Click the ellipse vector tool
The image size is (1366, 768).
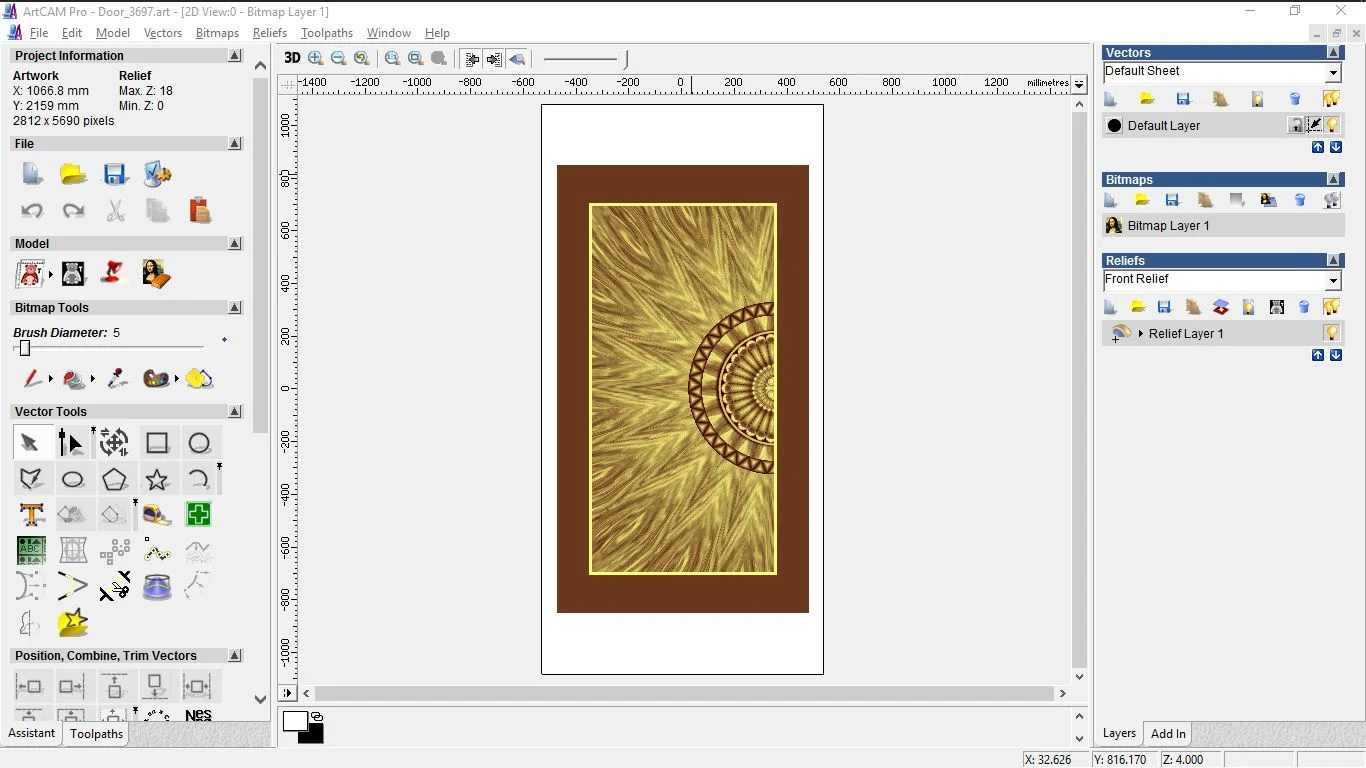73,479
